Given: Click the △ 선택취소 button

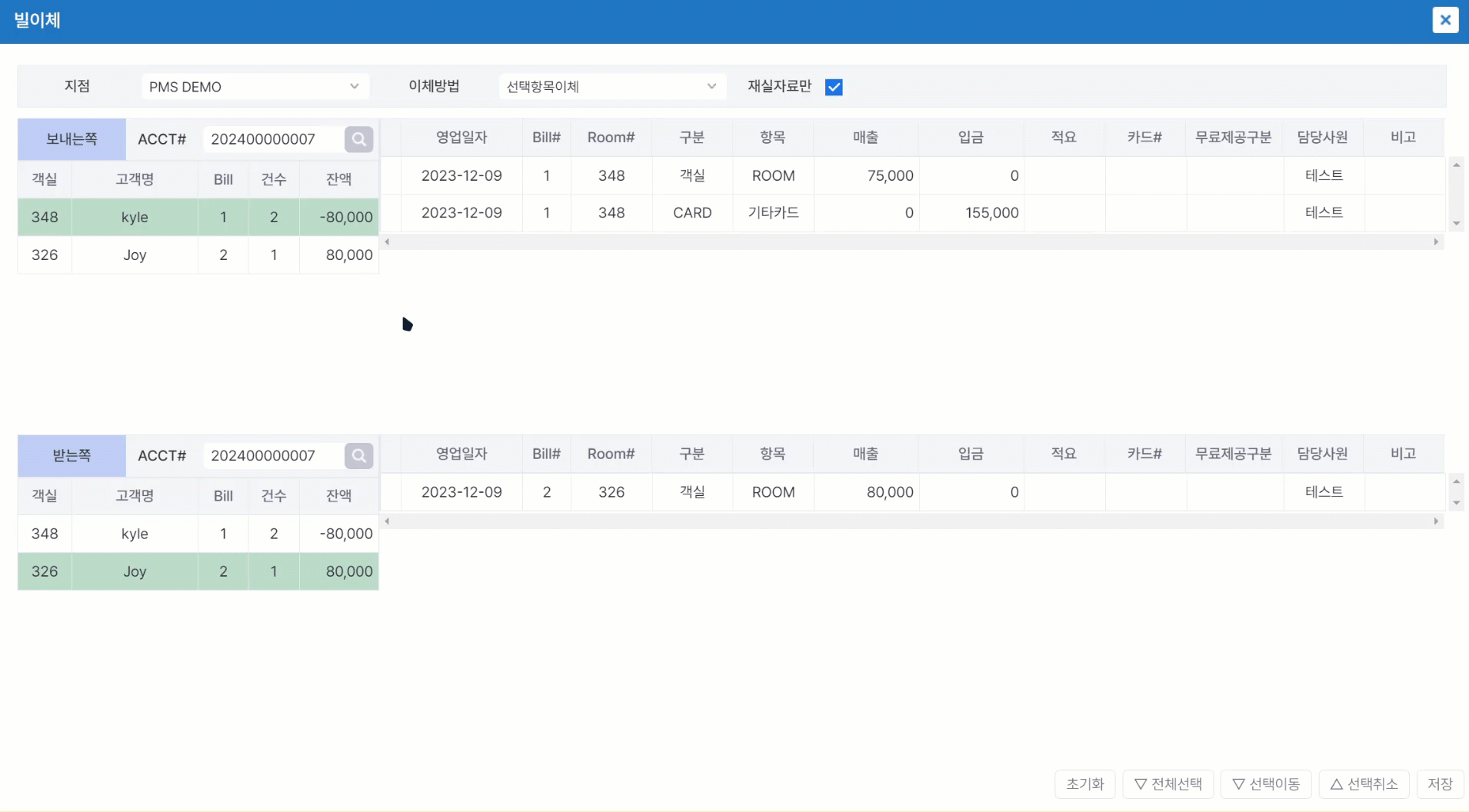Looking at the screenshot, I should click(x=1364, y=784).
